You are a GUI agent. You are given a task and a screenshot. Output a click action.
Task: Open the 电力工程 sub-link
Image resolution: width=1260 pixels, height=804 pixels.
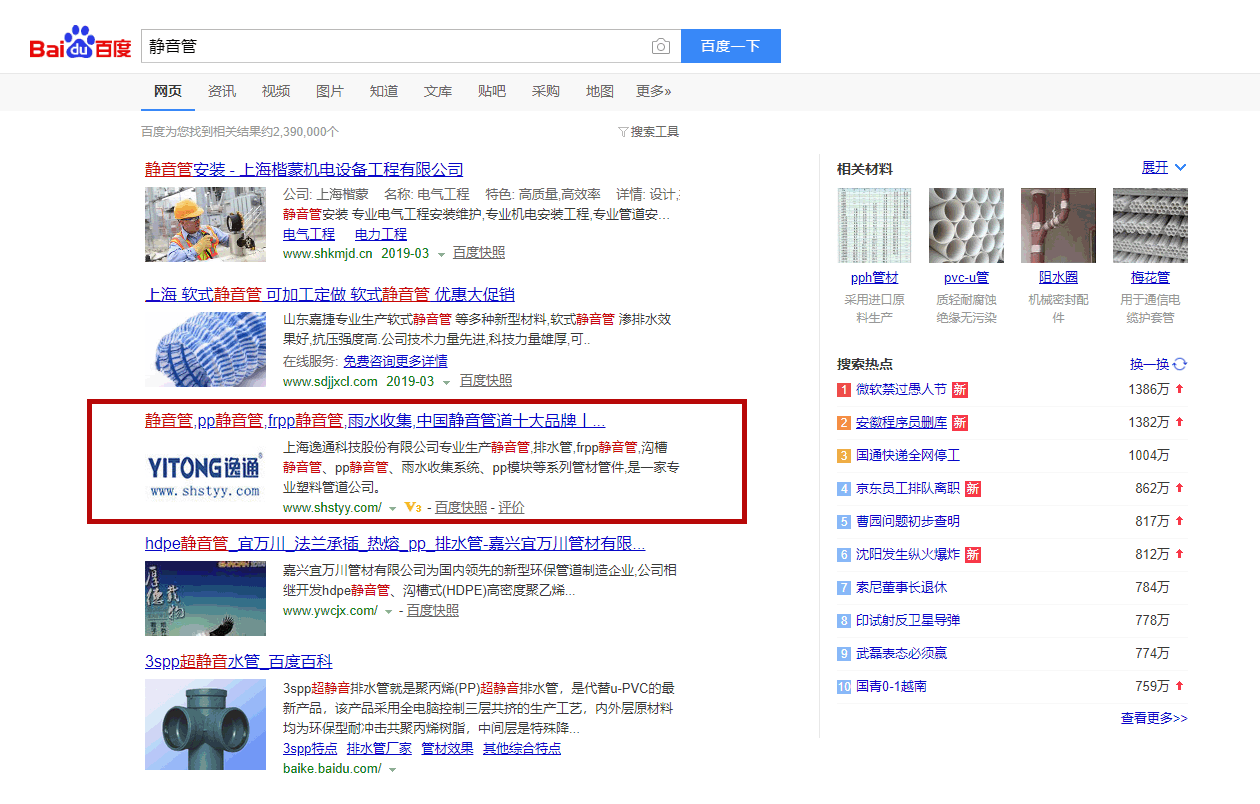coord(381,234)
